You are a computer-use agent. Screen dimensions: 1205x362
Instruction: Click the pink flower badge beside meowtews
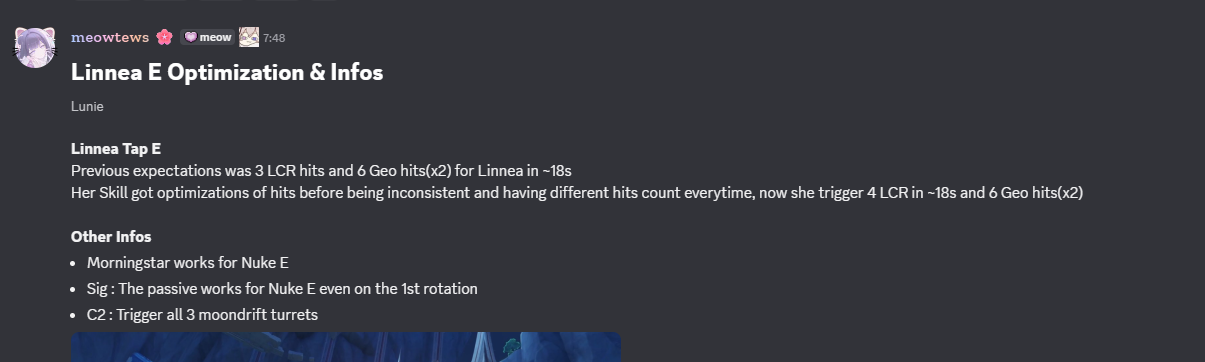(164, 37)
